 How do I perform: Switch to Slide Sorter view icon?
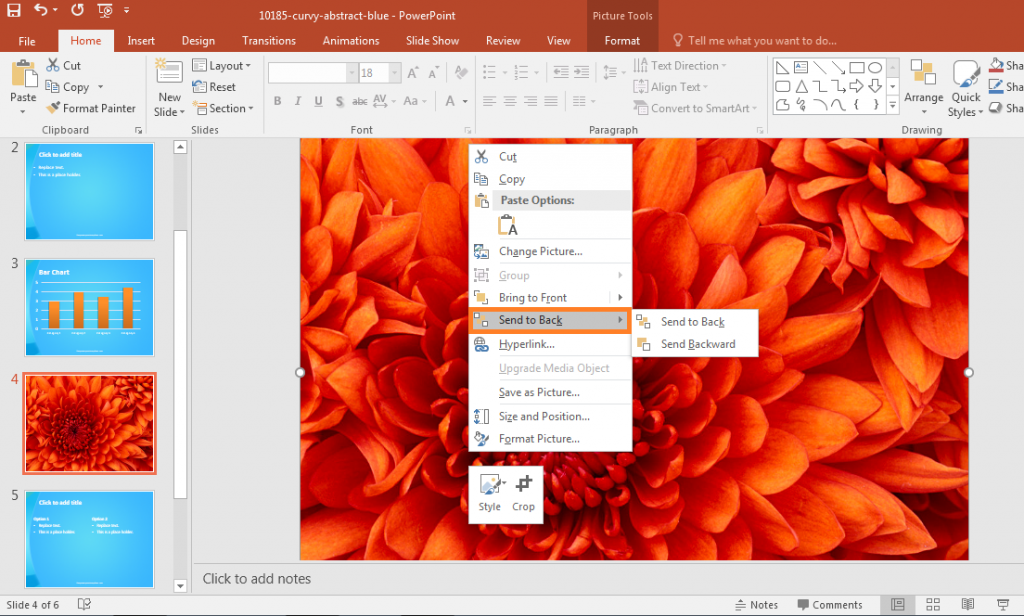pyautogui.click(x=933, y=604)
